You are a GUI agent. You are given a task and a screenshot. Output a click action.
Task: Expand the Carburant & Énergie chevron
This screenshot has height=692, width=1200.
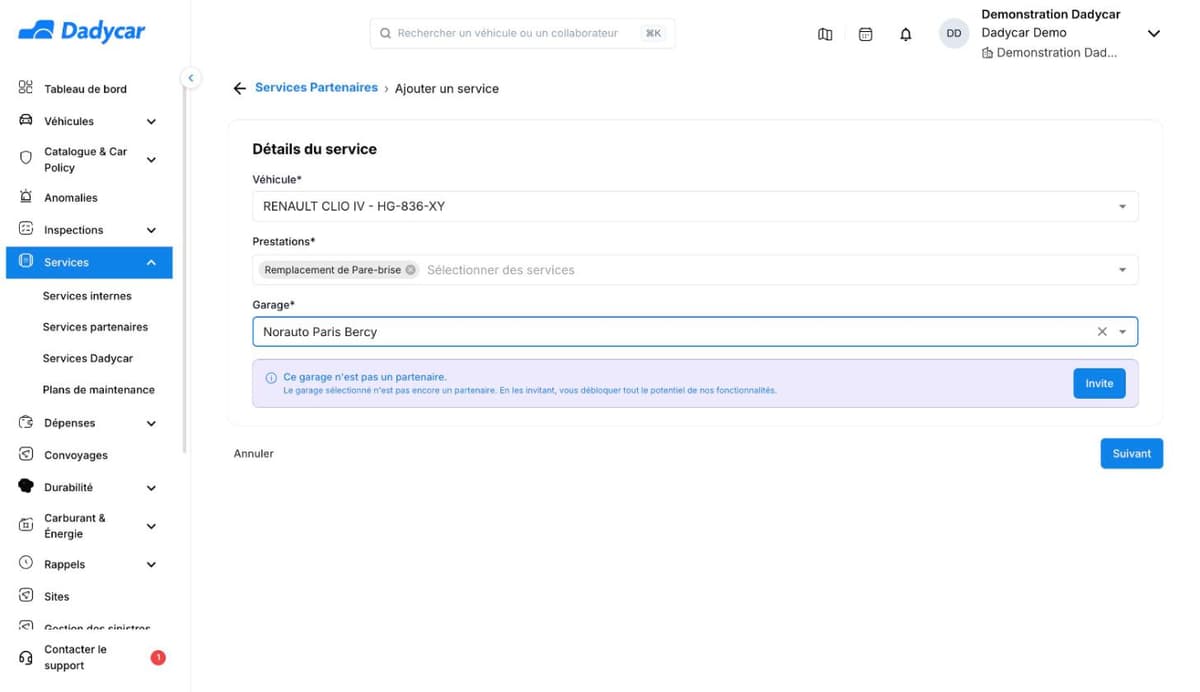151,526
